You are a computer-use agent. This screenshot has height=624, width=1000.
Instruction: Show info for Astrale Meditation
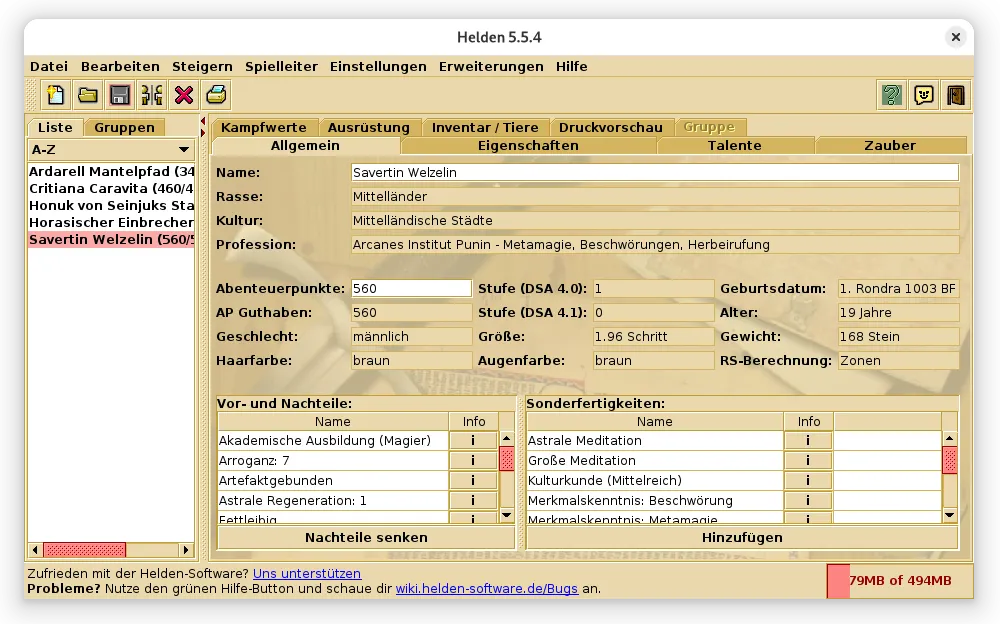pos(808,440)
